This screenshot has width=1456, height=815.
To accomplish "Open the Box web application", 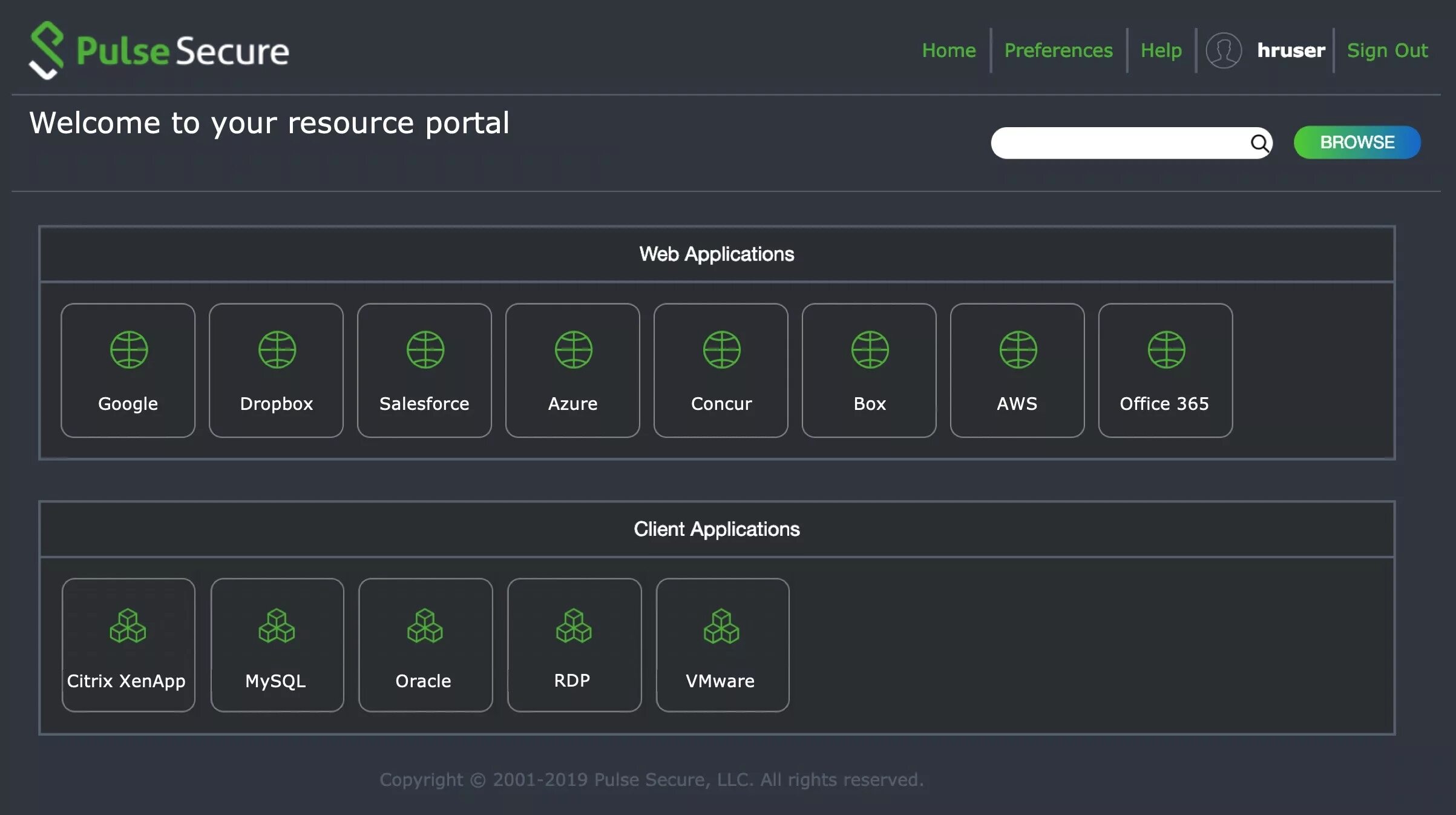I will (869, 370).
